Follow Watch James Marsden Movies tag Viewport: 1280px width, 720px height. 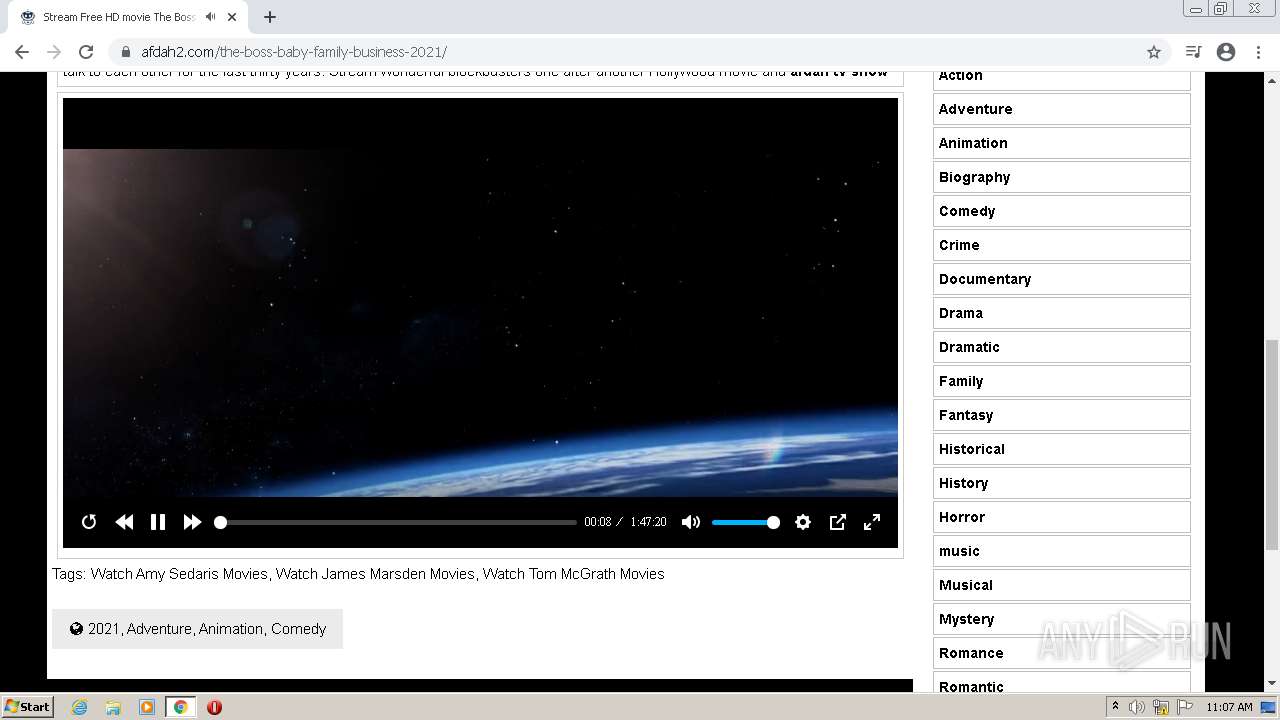[375, 574]
